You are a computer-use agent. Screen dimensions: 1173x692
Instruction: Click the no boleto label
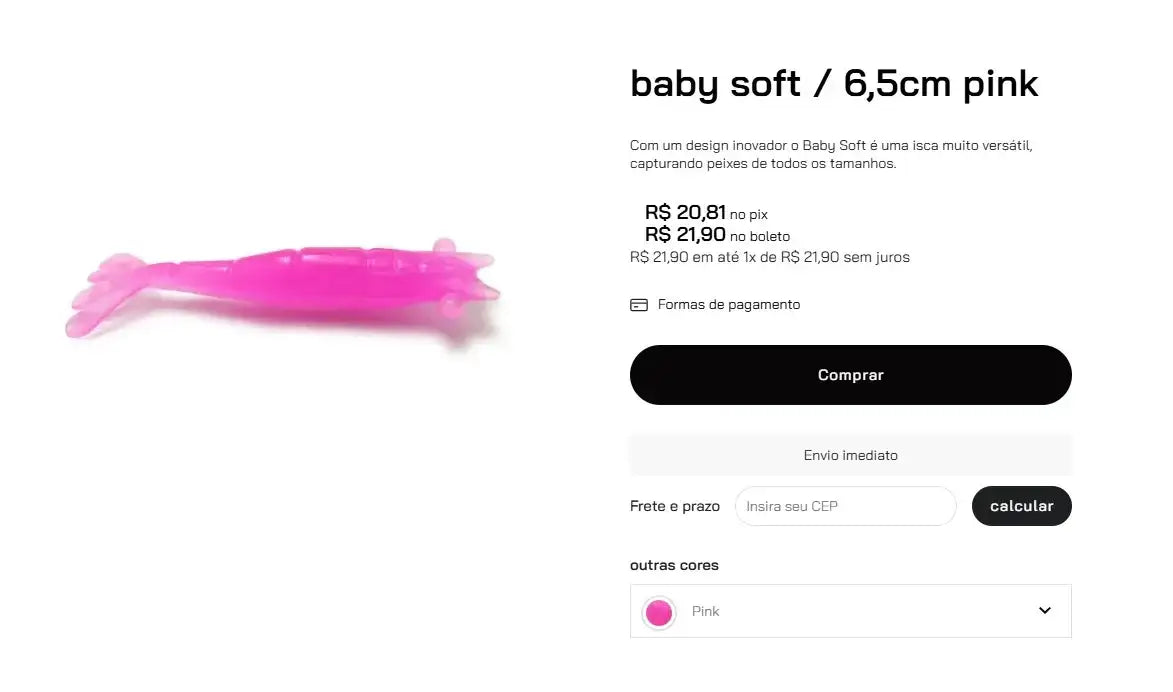760,237
